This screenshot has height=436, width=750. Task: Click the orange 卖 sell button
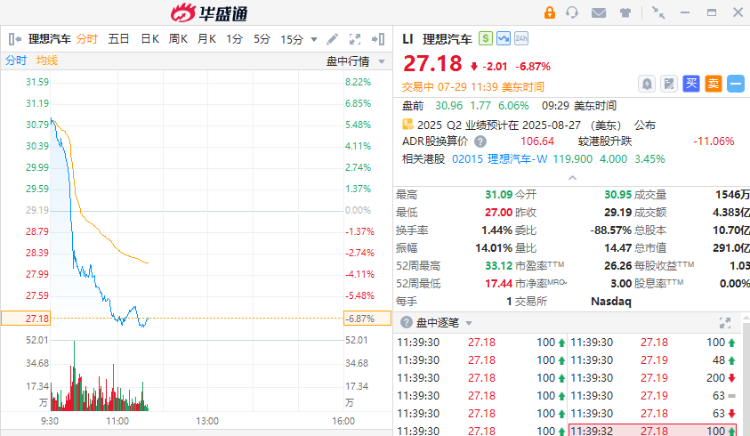click(x=713, y=84)
